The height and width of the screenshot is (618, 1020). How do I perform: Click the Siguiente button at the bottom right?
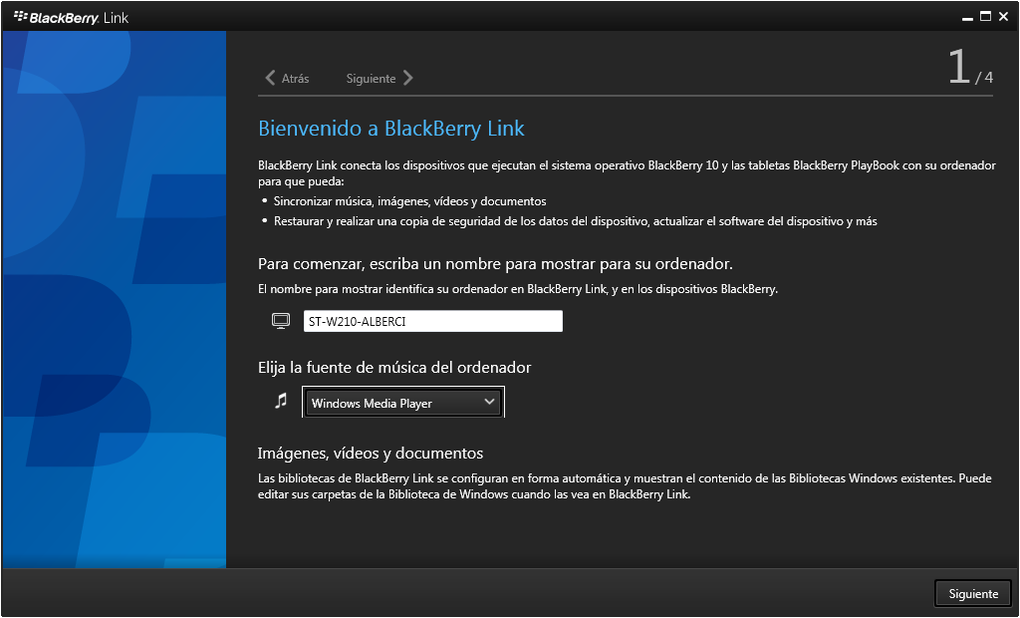coord(973,594)
